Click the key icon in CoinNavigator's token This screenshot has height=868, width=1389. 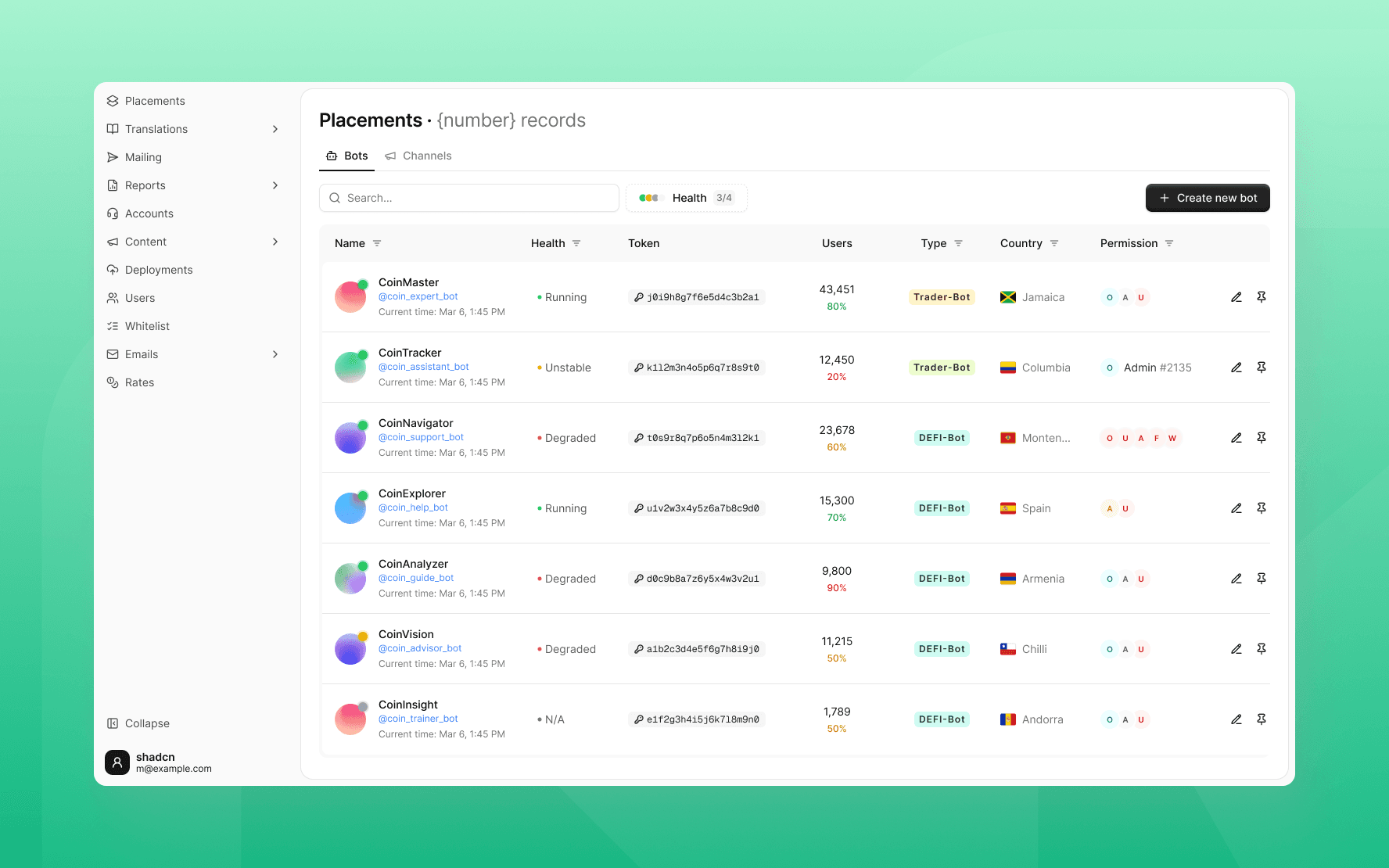point(639,438)
